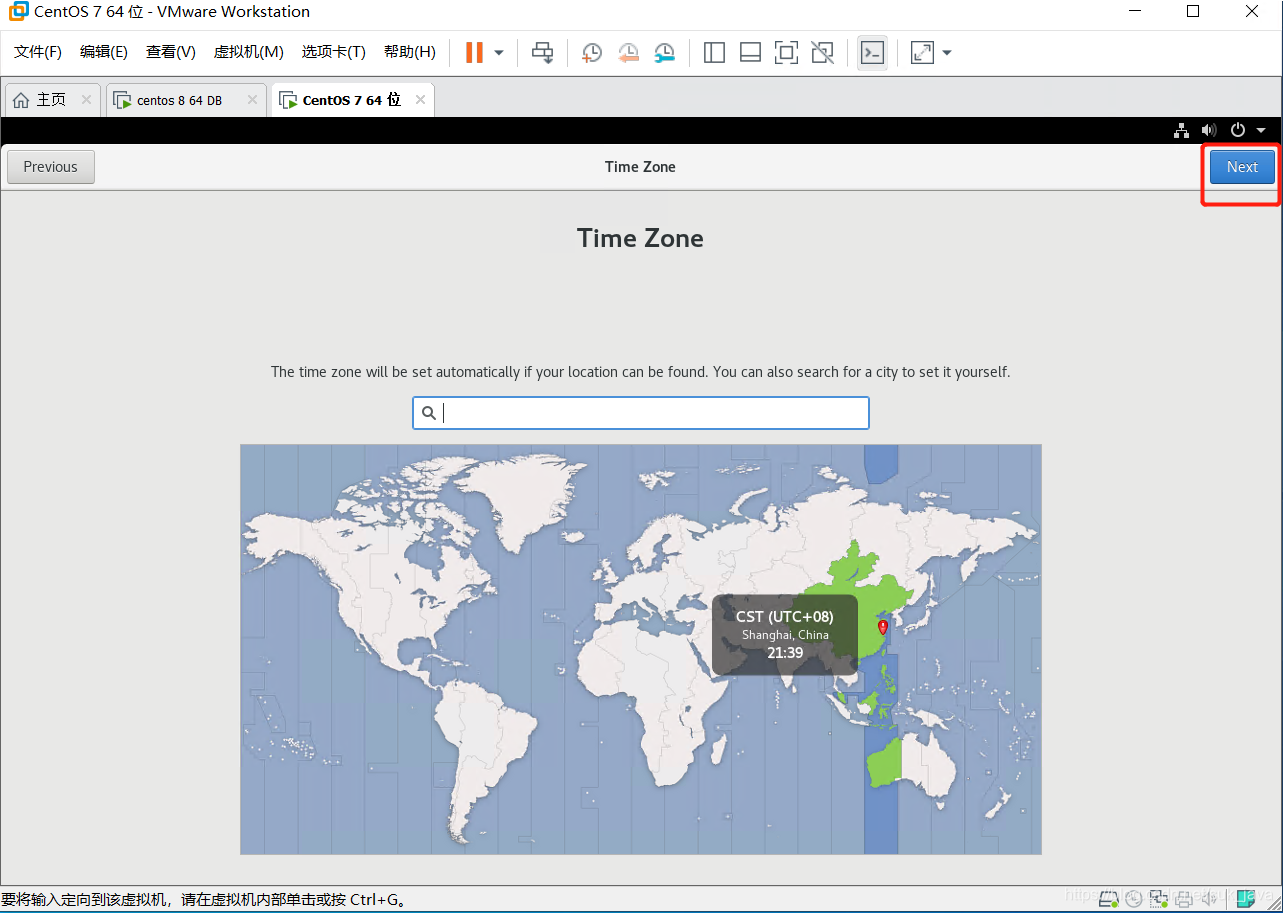Open the 帮助(H) menu
The width and height of the screenshot is (1283, 913).
tap(410, 52)
